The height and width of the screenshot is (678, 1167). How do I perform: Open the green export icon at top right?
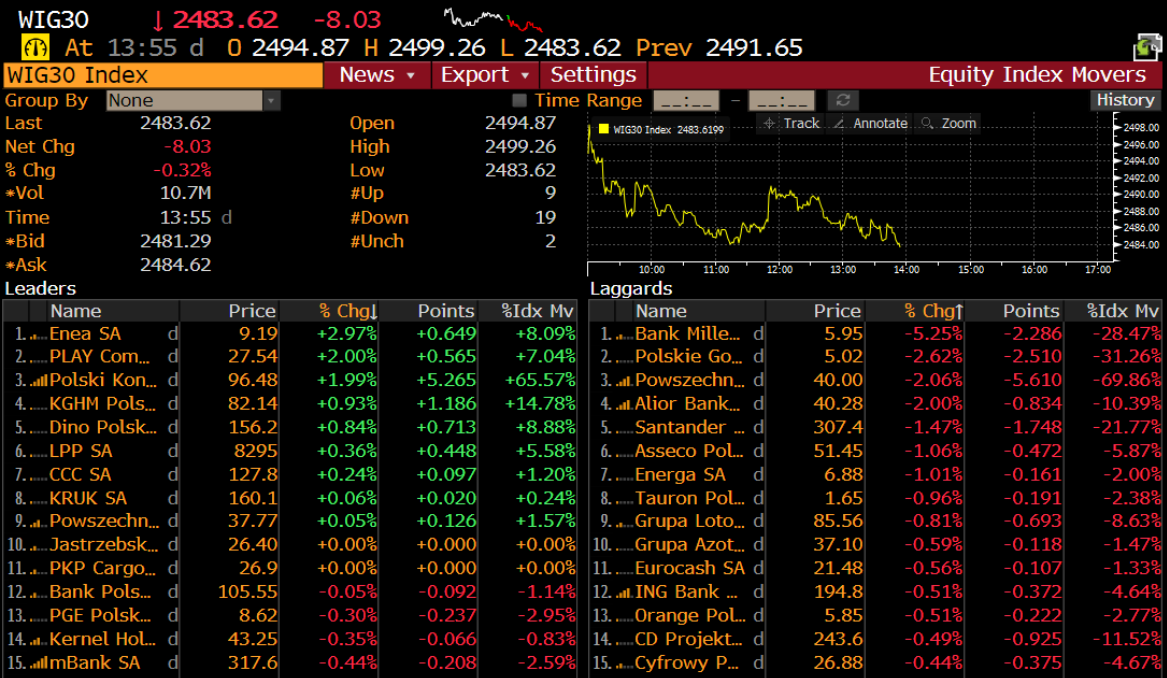point(1146,48)
